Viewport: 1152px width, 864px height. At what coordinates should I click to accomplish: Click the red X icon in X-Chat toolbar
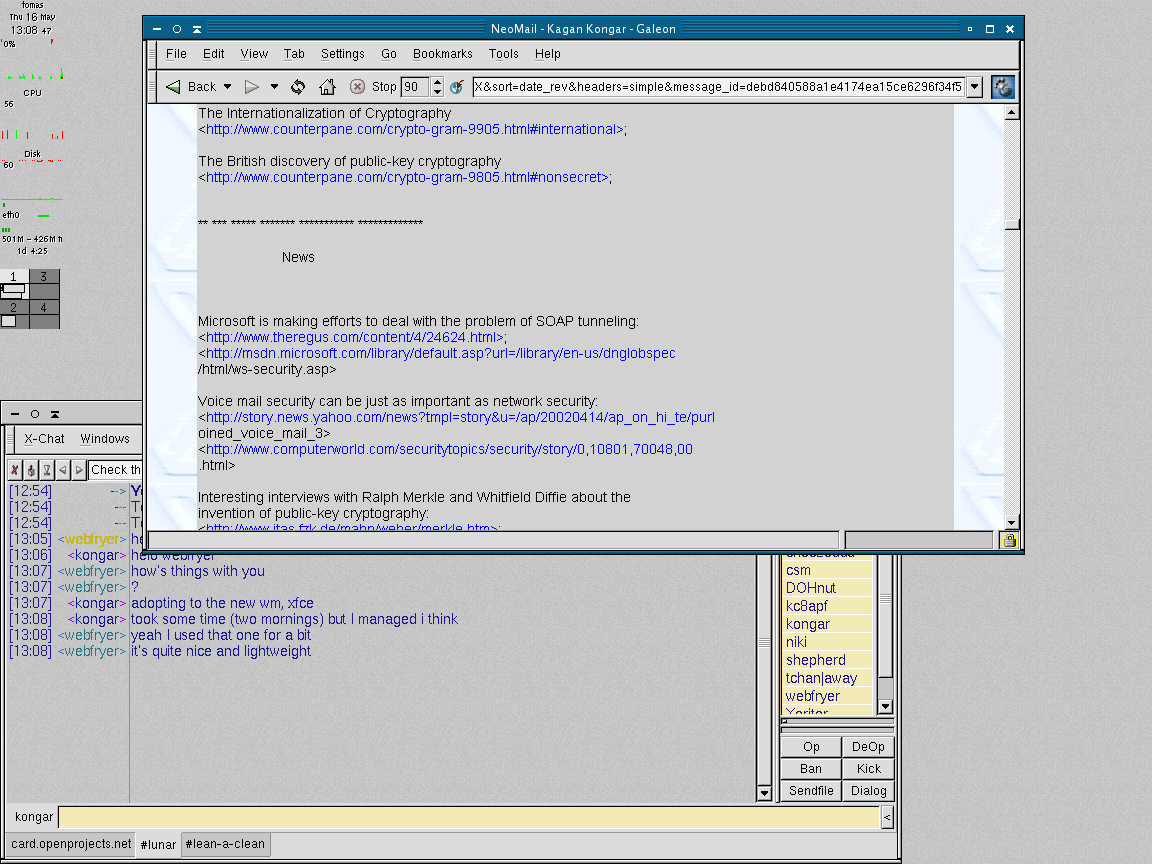point(15,470)
